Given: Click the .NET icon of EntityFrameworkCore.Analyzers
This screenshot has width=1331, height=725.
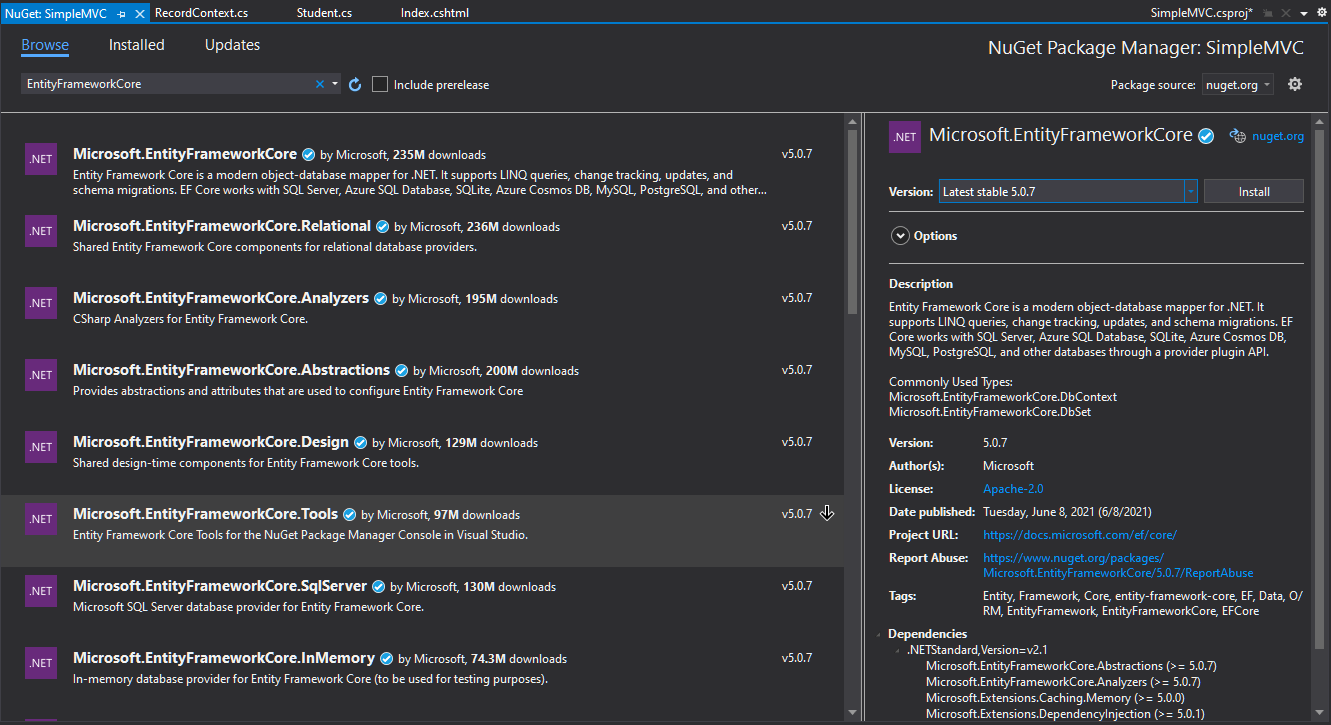Looking at the screenshot, I should pyautogui.click(x=41, y=303).
